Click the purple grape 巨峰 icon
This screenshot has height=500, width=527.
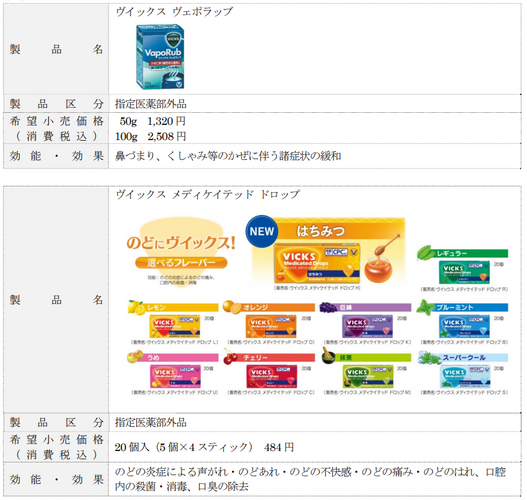click(328, 307)
